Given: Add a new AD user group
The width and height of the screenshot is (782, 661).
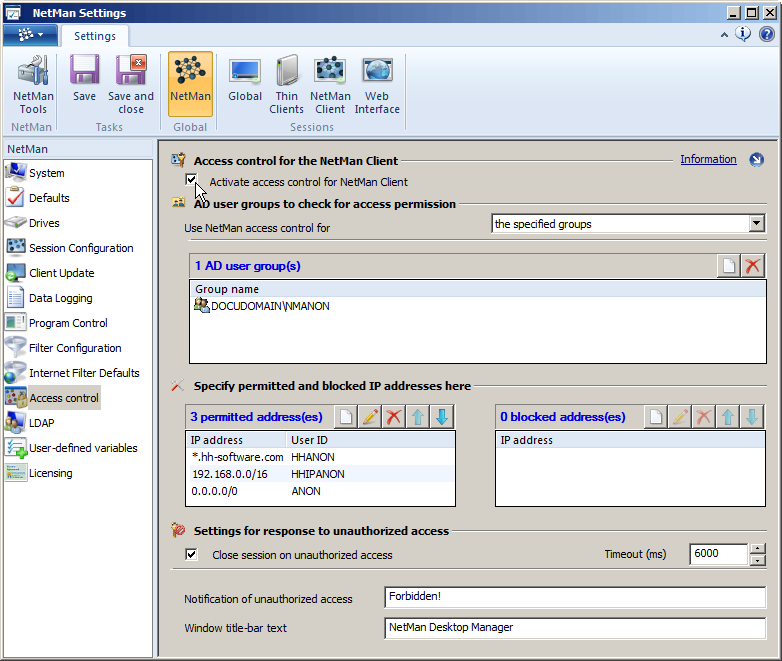Looking at the screenshot, I should click(x=729, y=266).
